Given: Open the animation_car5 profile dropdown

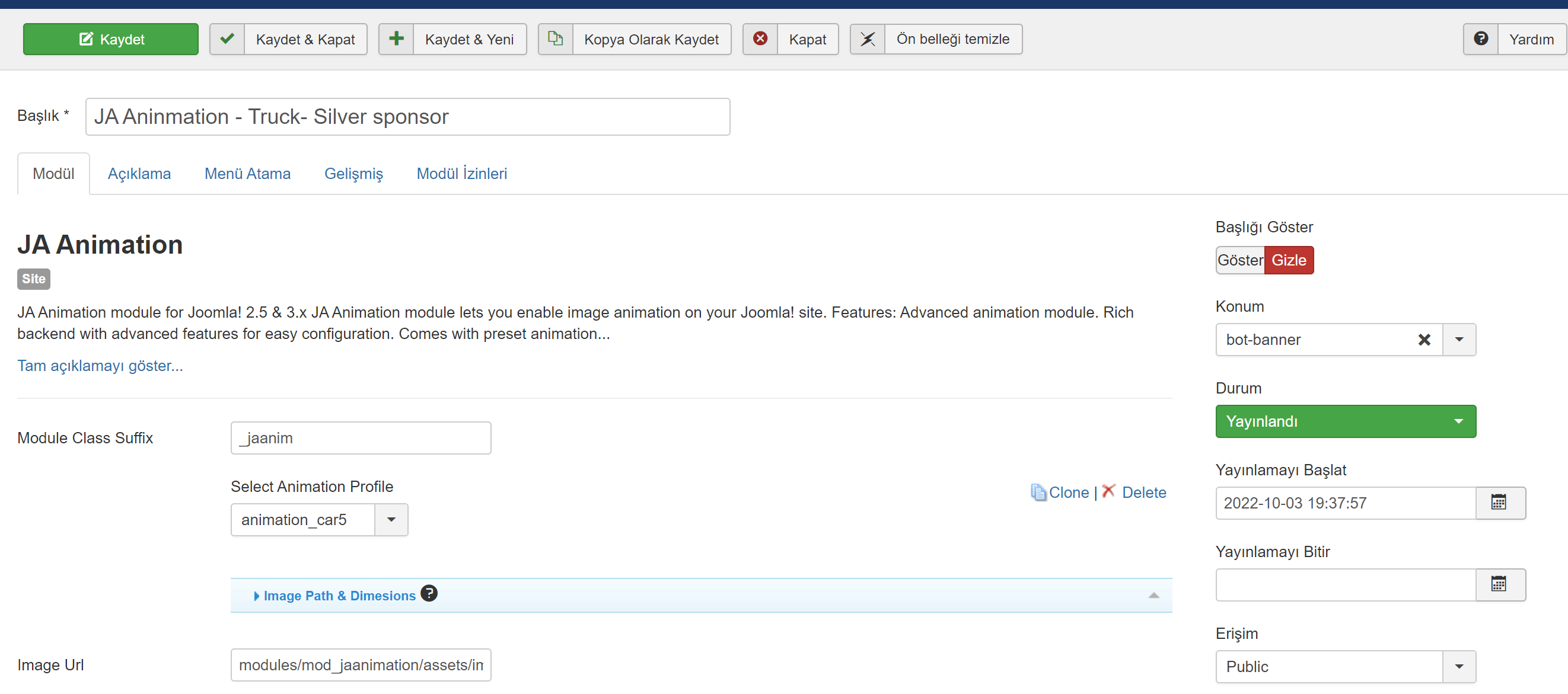Looking at the screenshot, I should pyautogui.click(x=391, y=519).
